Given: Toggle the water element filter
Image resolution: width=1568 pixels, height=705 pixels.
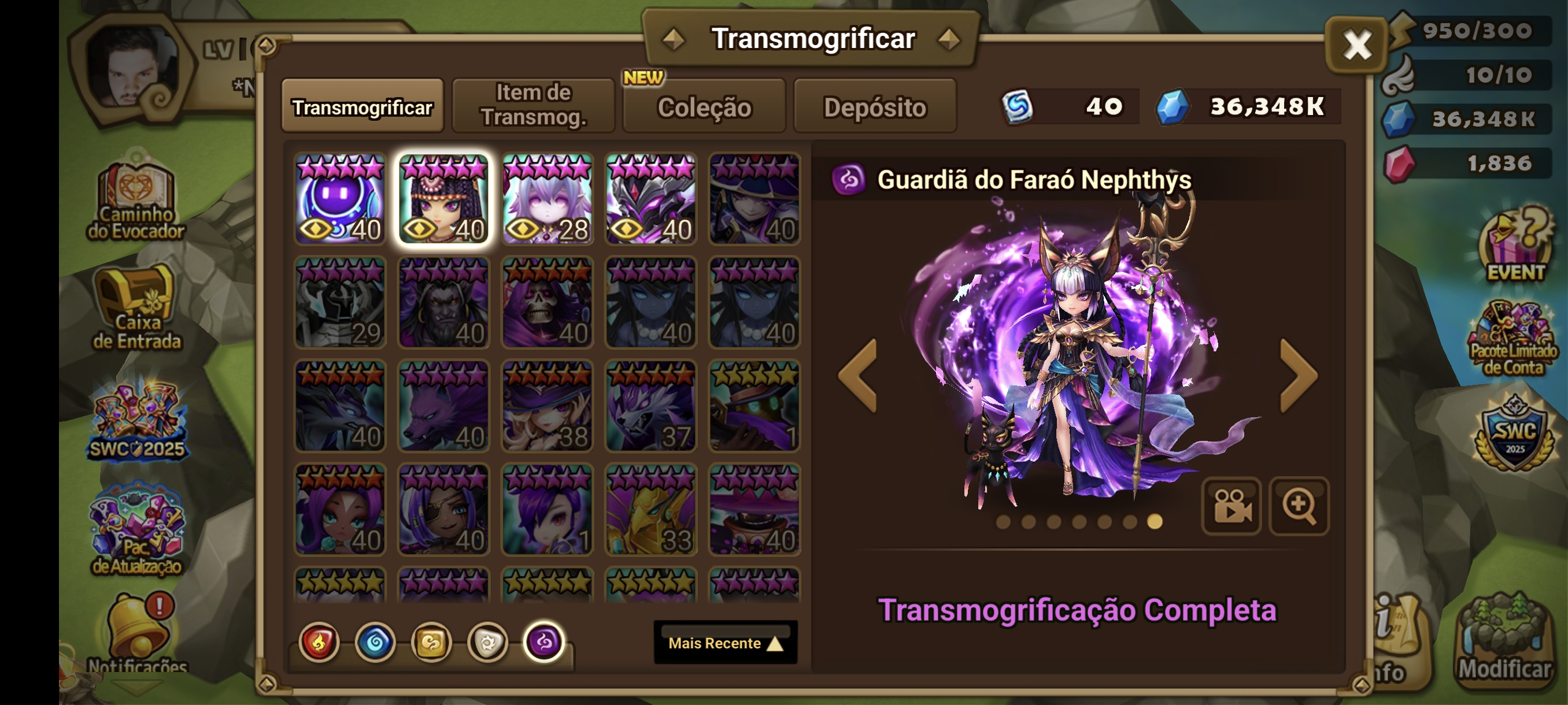Looking at the screenshot, I should 375,643.
